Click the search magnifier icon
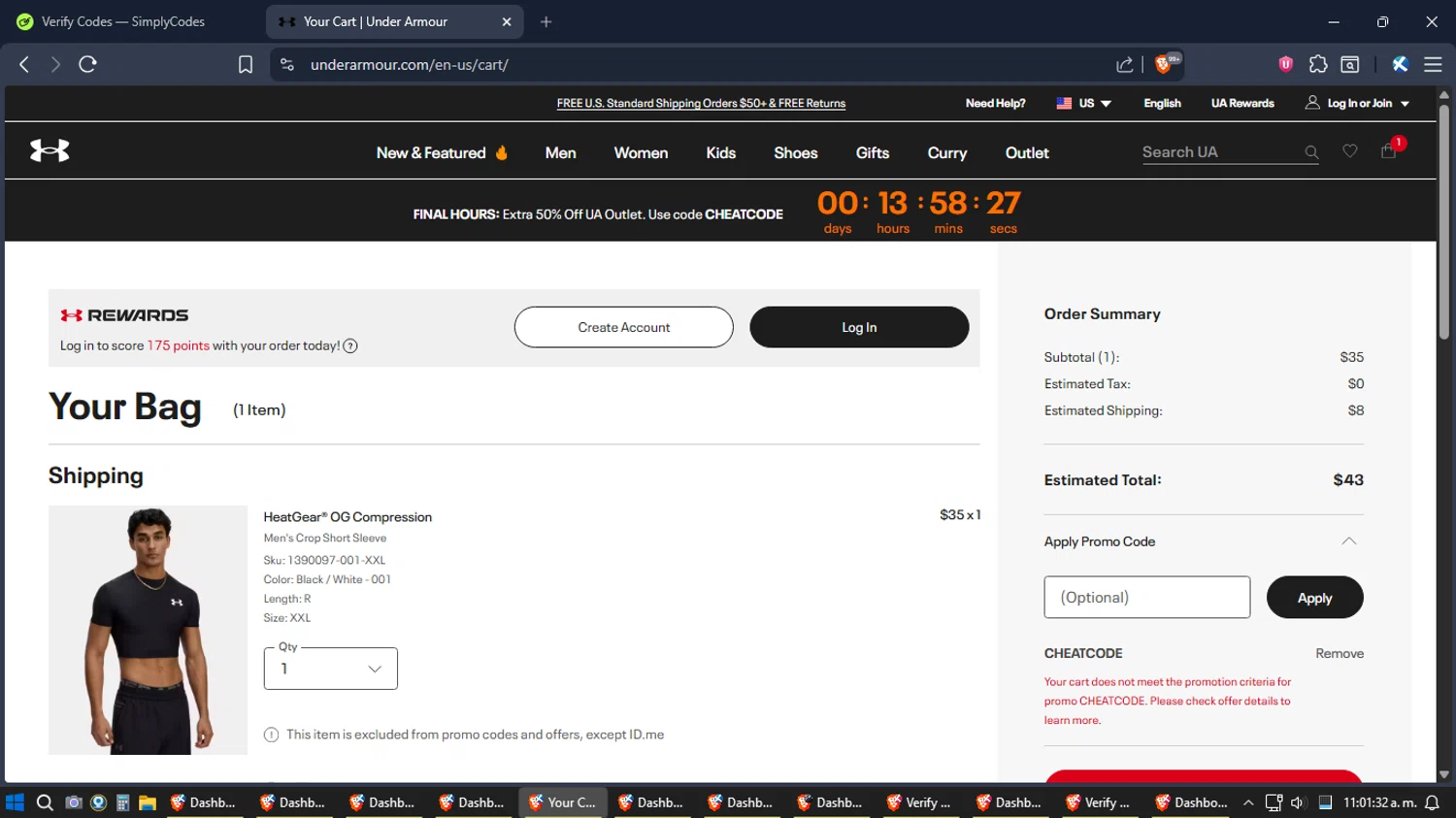This screenshot has height=818, width=1456. click(x=1311, y=152)
